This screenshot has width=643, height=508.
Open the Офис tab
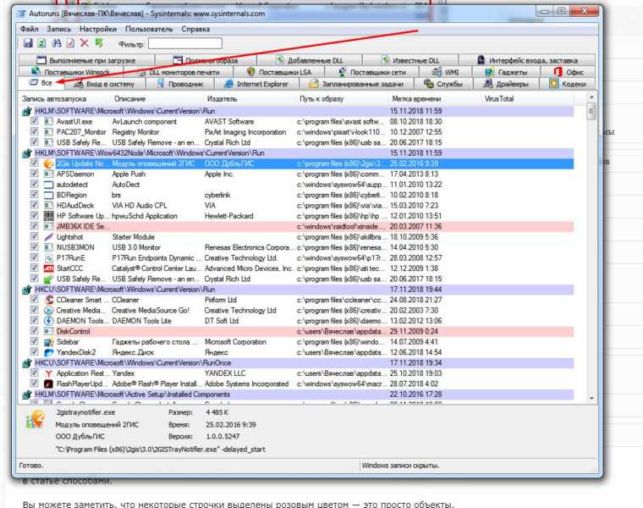[x=569, y=72]
